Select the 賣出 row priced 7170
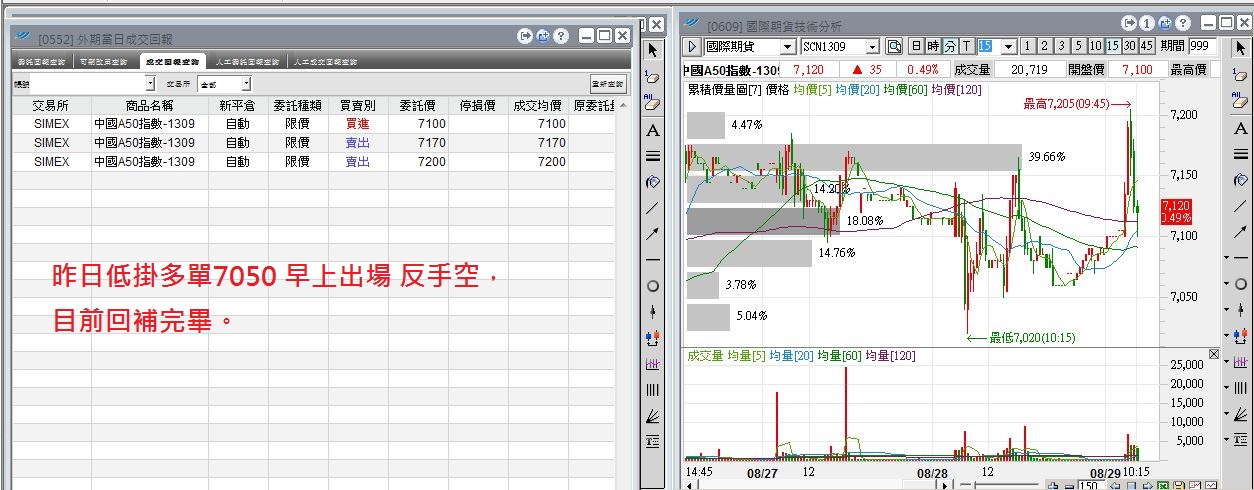The image size is (1254, 490). (313, 143)
